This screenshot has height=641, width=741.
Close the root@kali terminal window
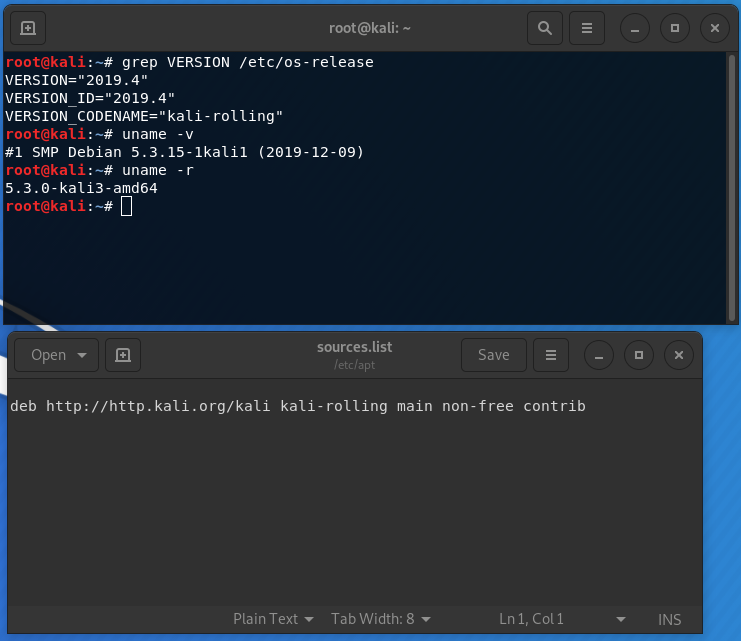714,28
